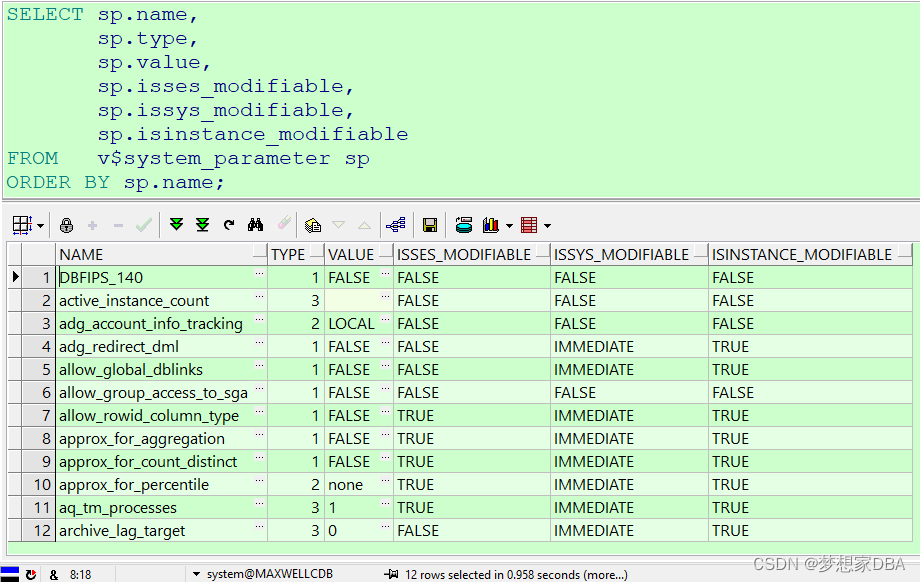Click the ampersand substitution icon in status bar

click(x=54, y=575)
